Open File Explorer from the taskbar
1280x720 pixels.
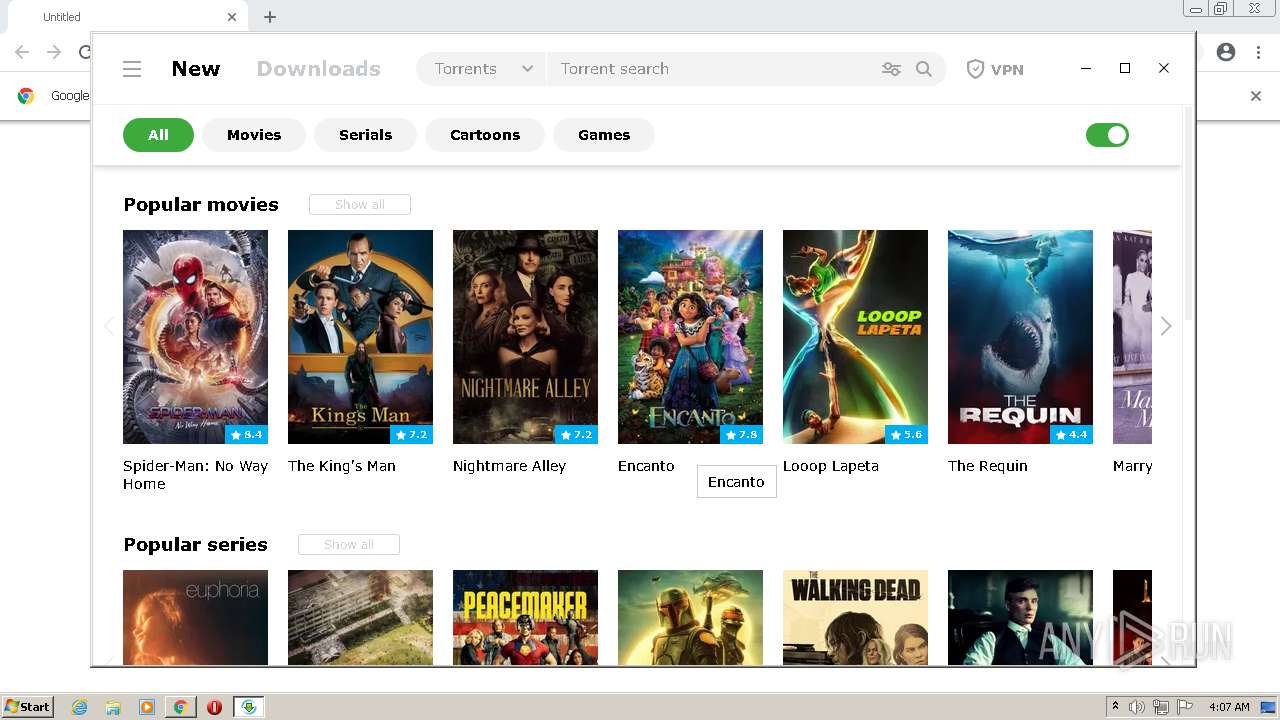click(113, 707)
